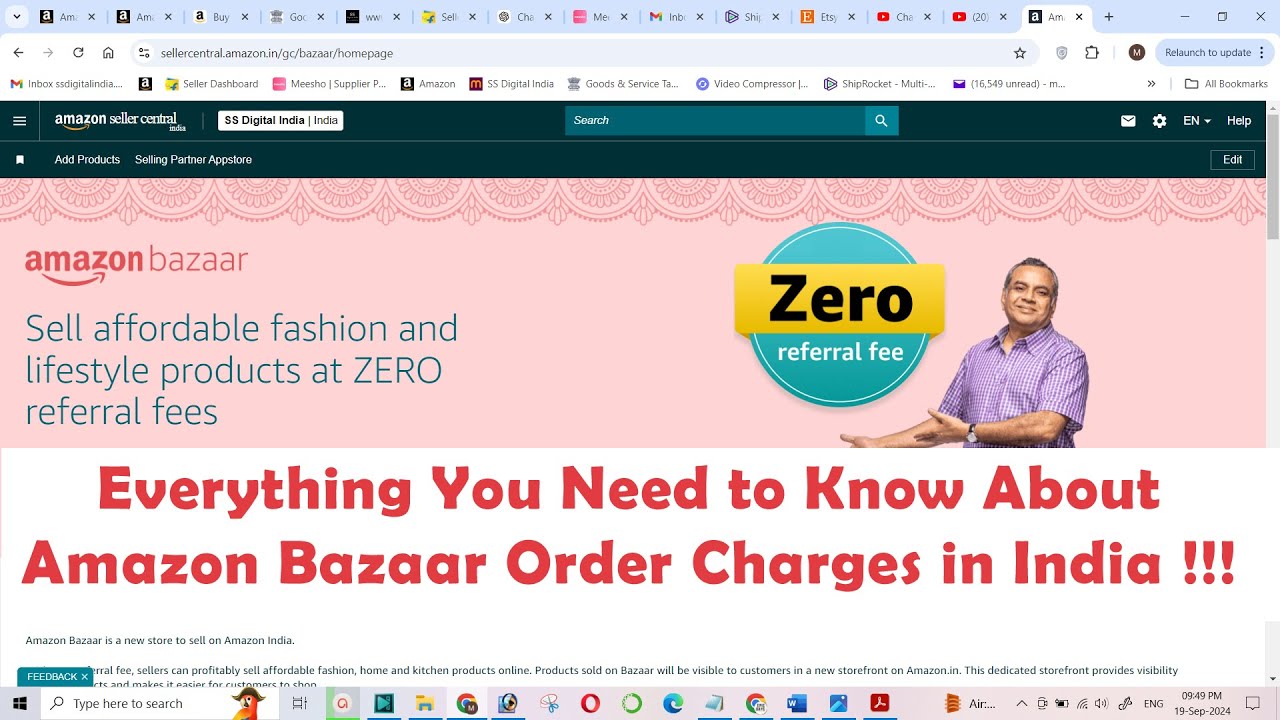This screenshot has height=720, width=1280.
Task: Open Microsoft Word from the taskbar
Action: tap(797, 704)
